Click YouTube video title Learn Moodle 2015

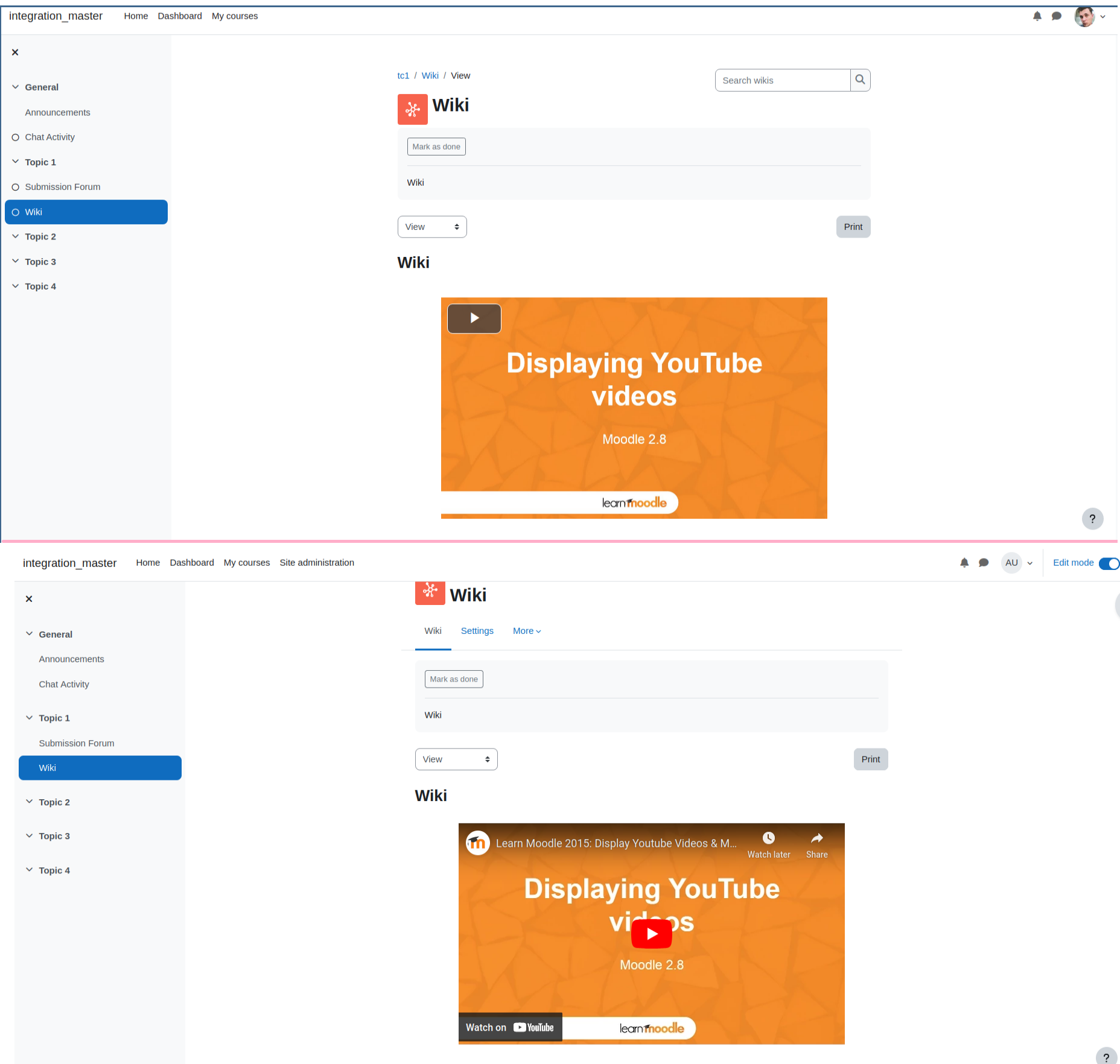616,843
